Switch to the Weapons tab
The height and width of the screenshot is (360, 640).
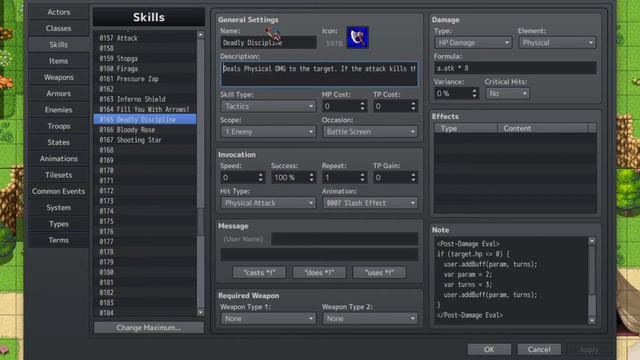point(59,77)
